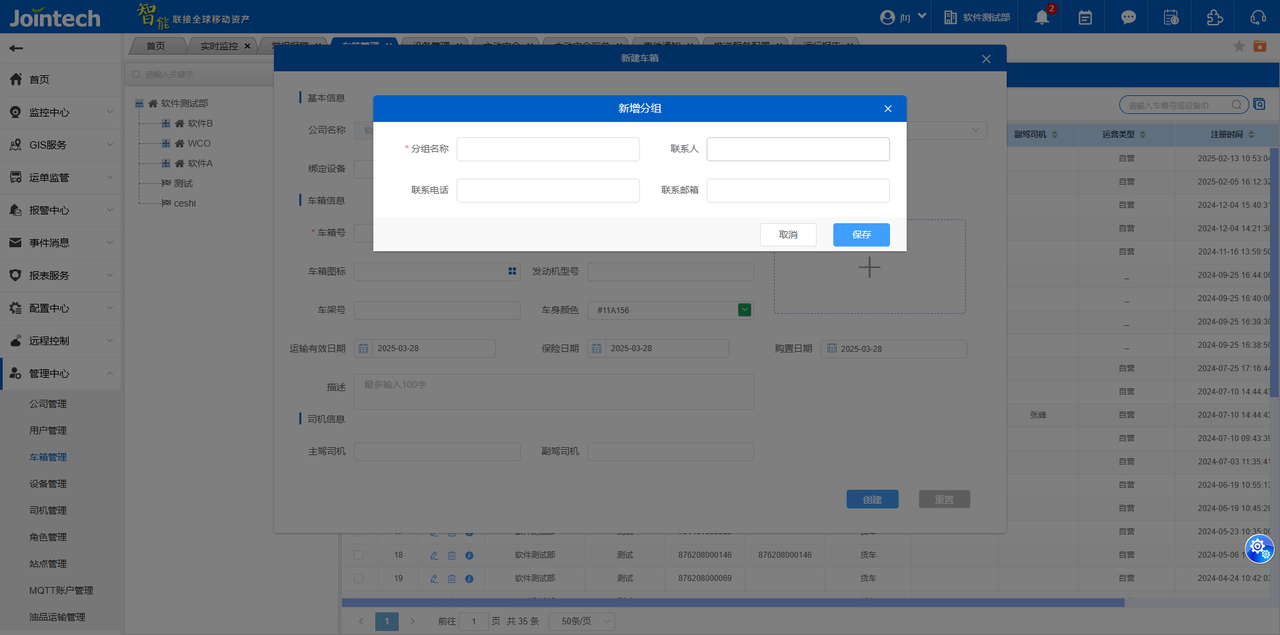Viewport: 1280px width, 635px height.
Task: Click the orange favorites folder icon
Action: click(x=1260, y=46)
